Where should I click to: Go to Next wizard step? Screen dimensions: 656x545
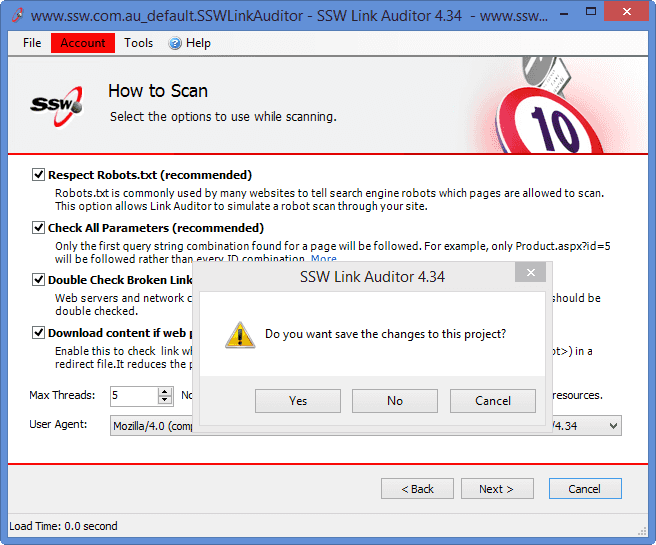[496, 489]
